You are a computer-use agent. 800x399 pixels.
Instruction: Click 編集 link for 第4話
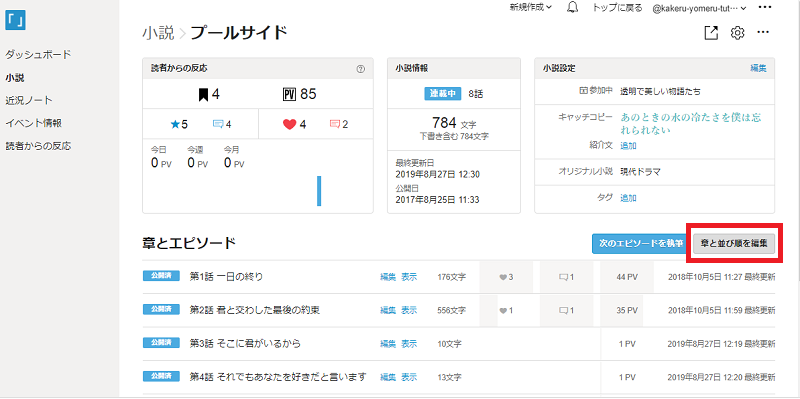pos(388,378)
